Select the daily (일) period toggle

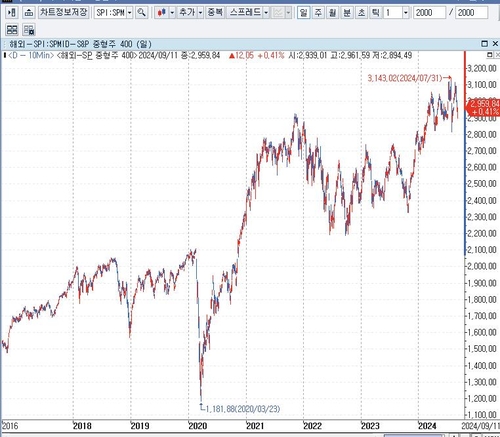(x=303, y=13)
